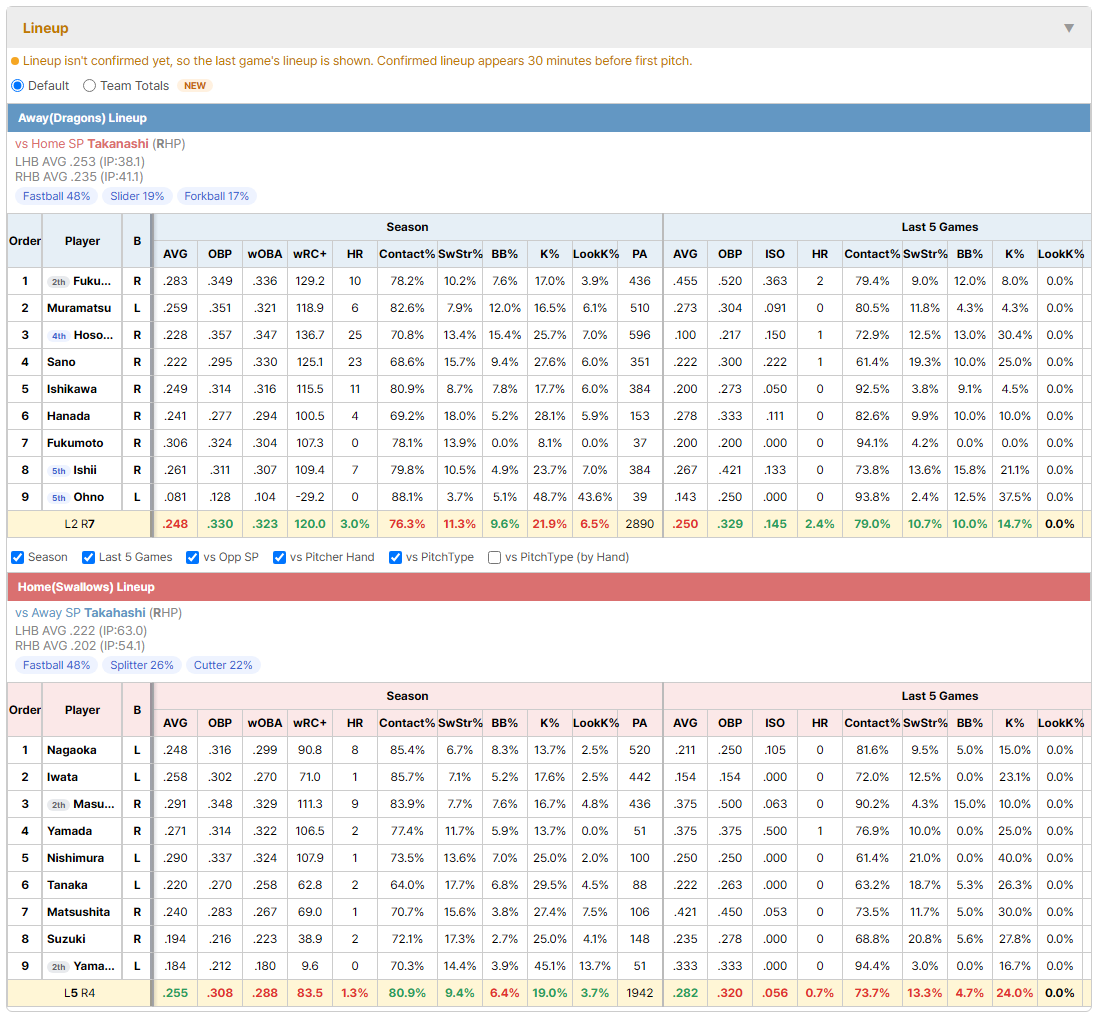Open player Suzuki's name
This screenshot has width=1098, height=1018.
[x=67, y=940]
